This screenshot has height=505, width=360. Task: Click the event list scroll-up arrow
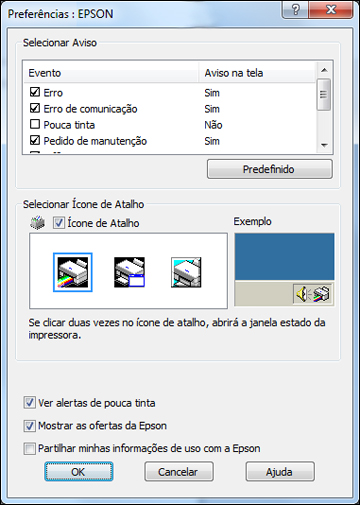[324, 70]
